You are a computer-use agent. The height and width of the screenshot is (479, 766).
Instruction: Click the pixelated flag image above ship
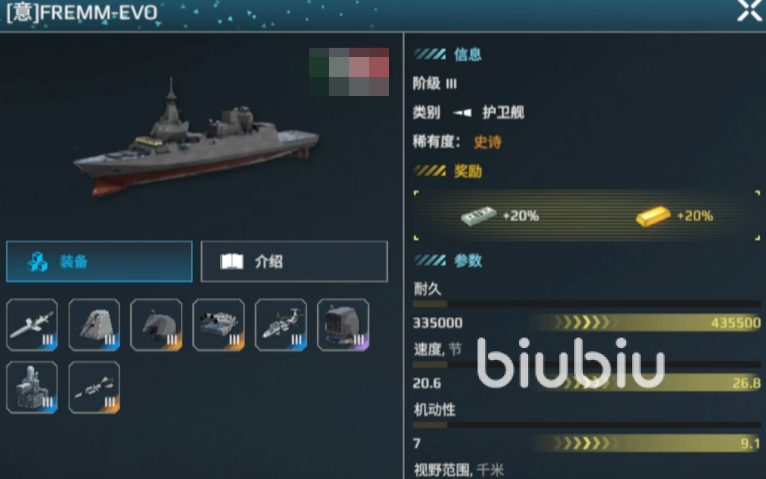tap(349, 72)
